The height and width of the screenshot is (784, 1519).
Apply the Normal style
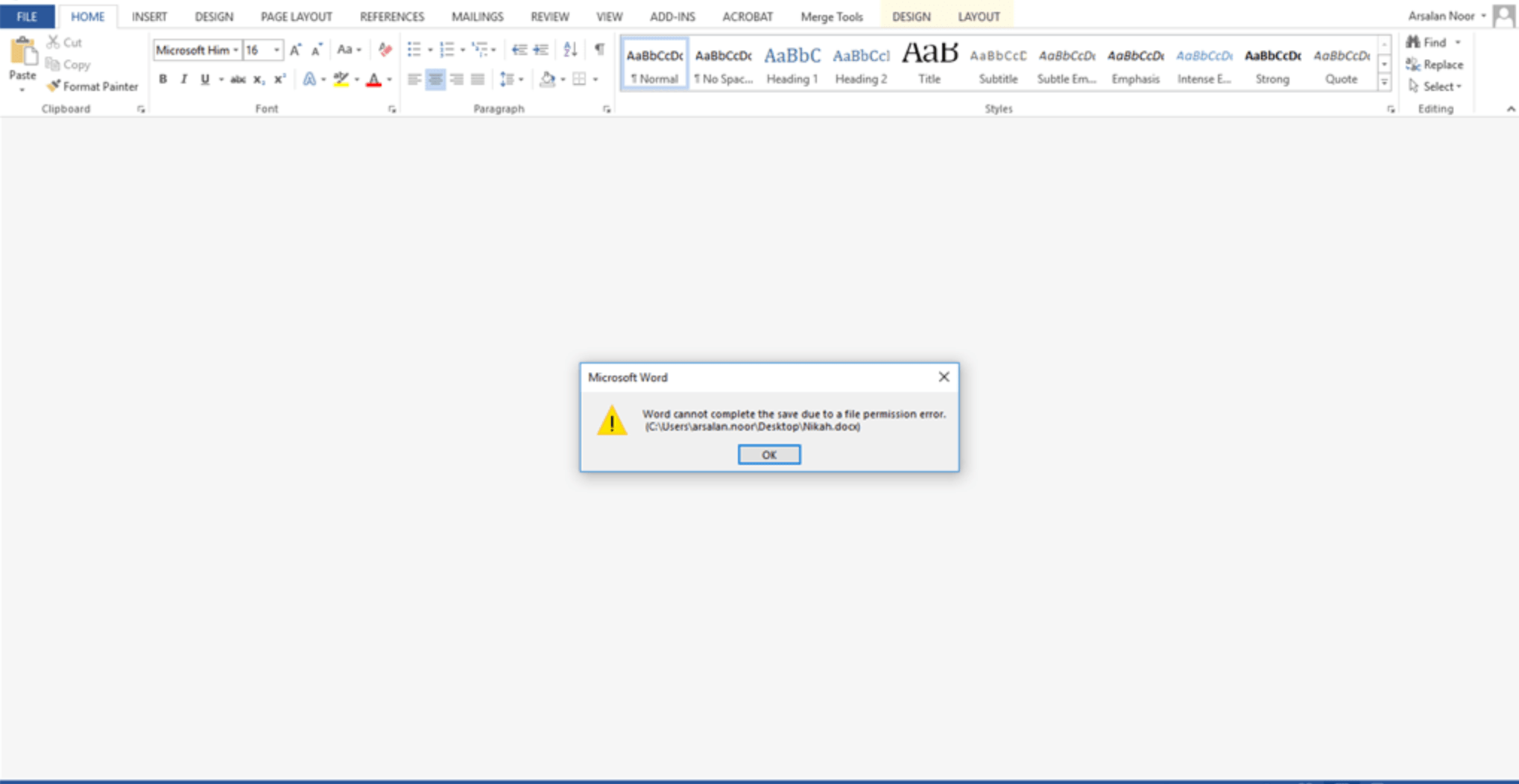(x=654, y=64)
